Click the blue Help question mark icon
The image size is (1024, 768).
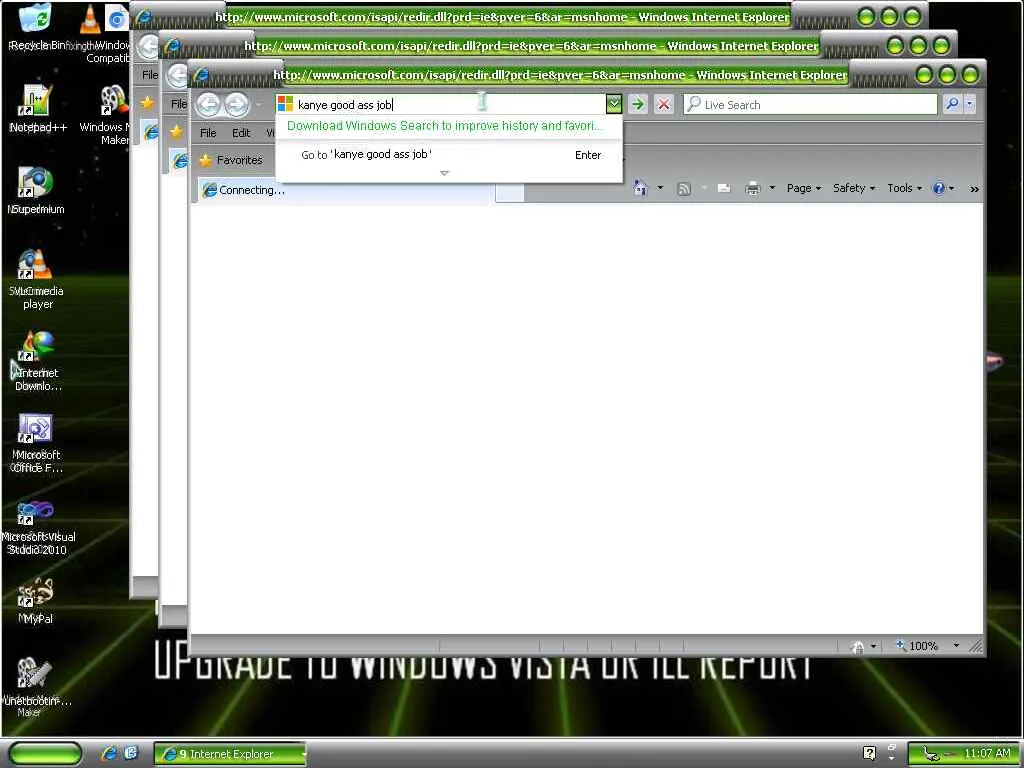(x=939, y=188)
